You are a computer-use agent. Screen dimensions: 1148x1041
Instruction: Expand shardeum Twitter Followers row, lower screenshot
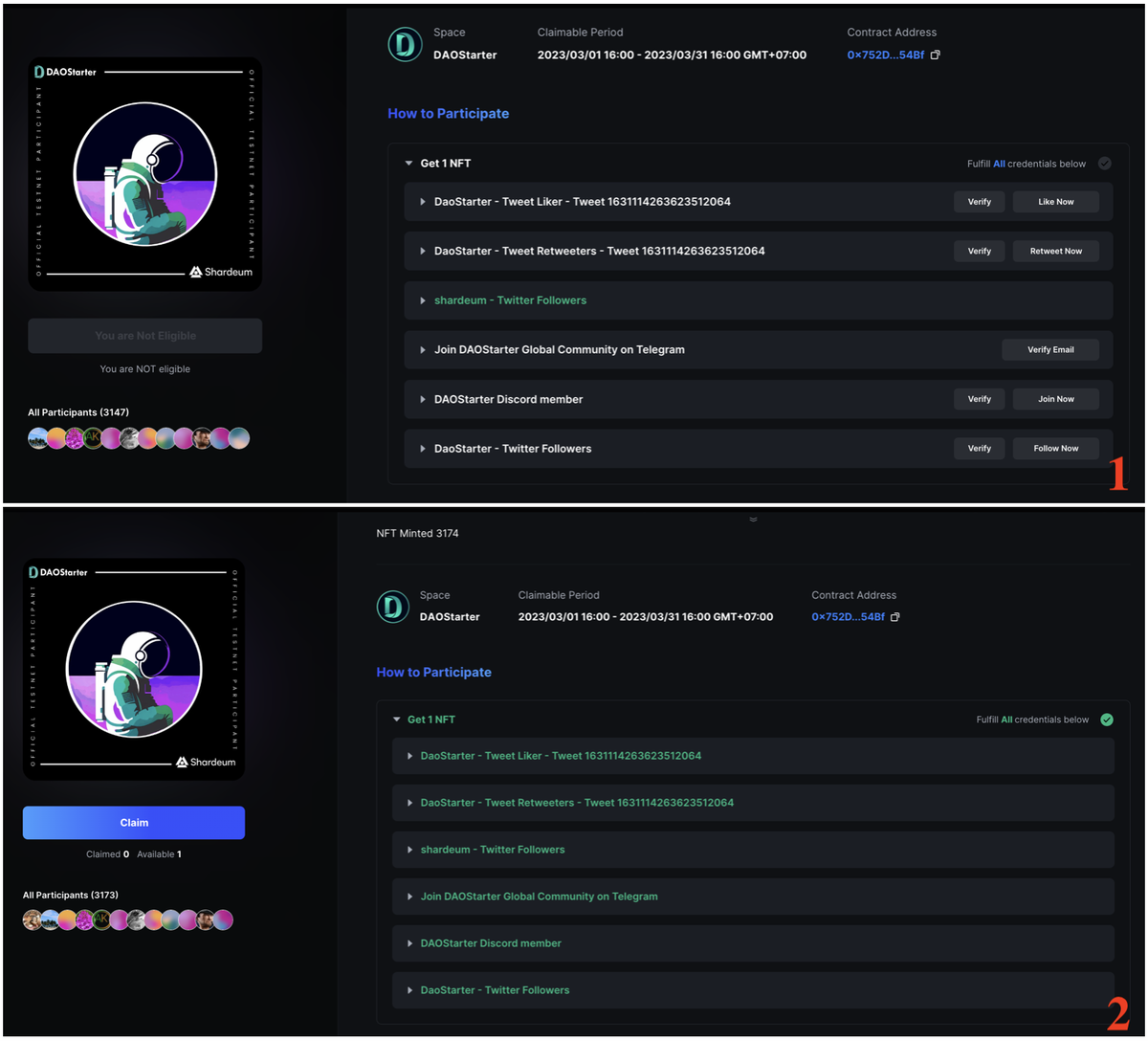409,850
